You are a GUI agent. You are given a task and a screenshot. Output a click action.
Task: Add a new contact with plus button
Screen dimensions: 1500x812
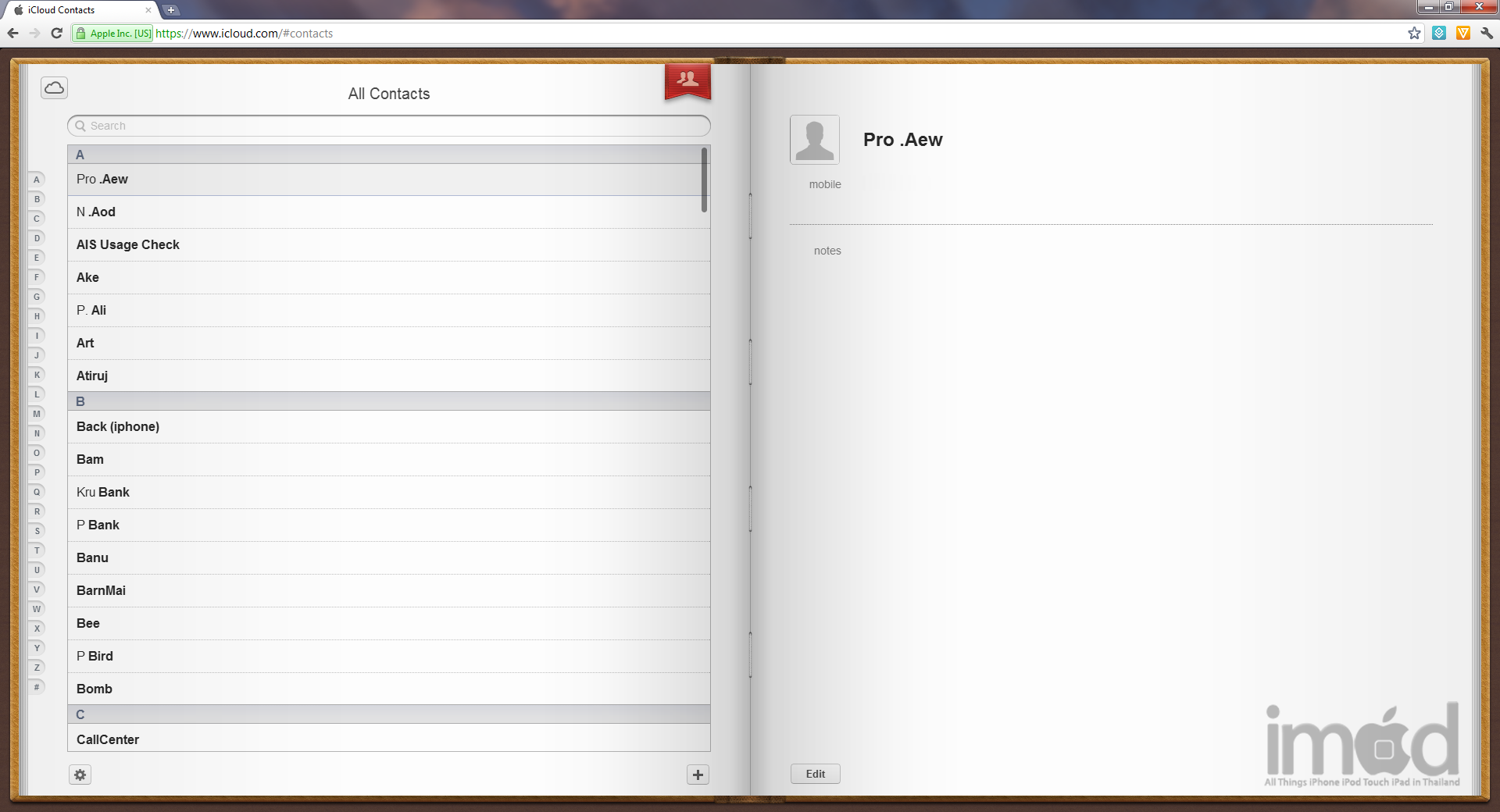(x=698, y=775)
